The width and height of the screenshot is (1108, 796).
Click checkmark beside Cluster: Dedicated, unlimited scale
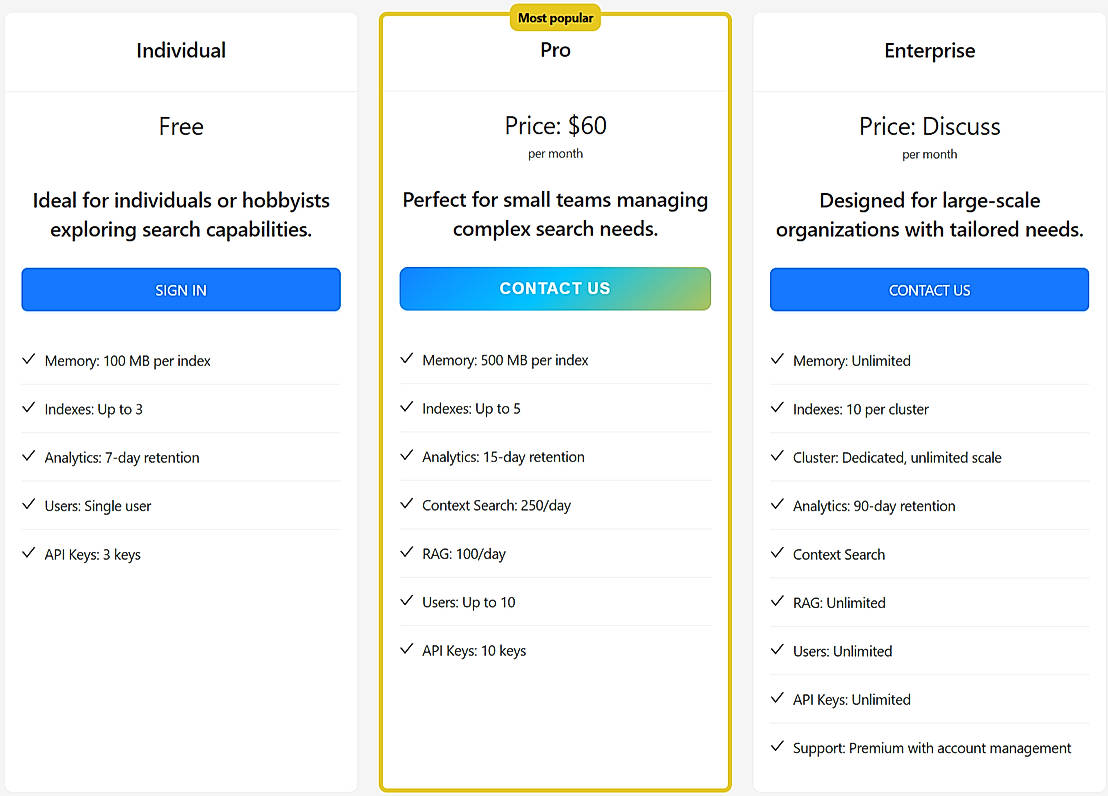pyautogui.click(x=777, y=457)
